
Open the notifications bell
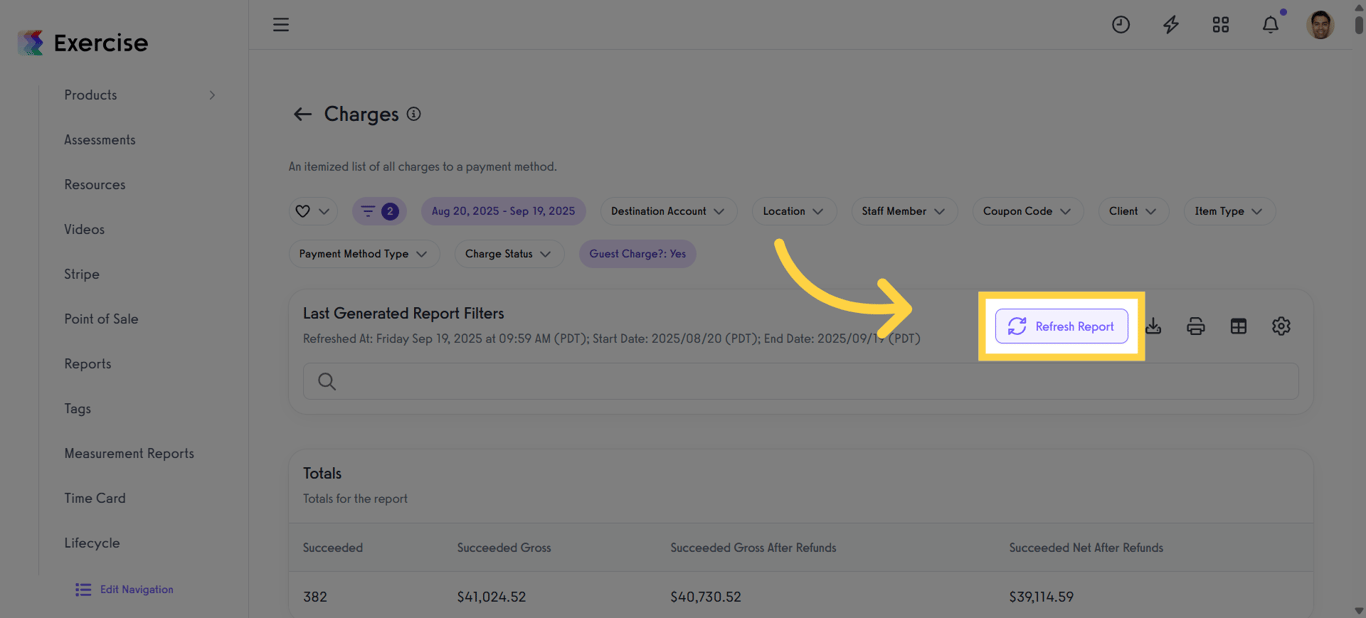point(1270,24)
